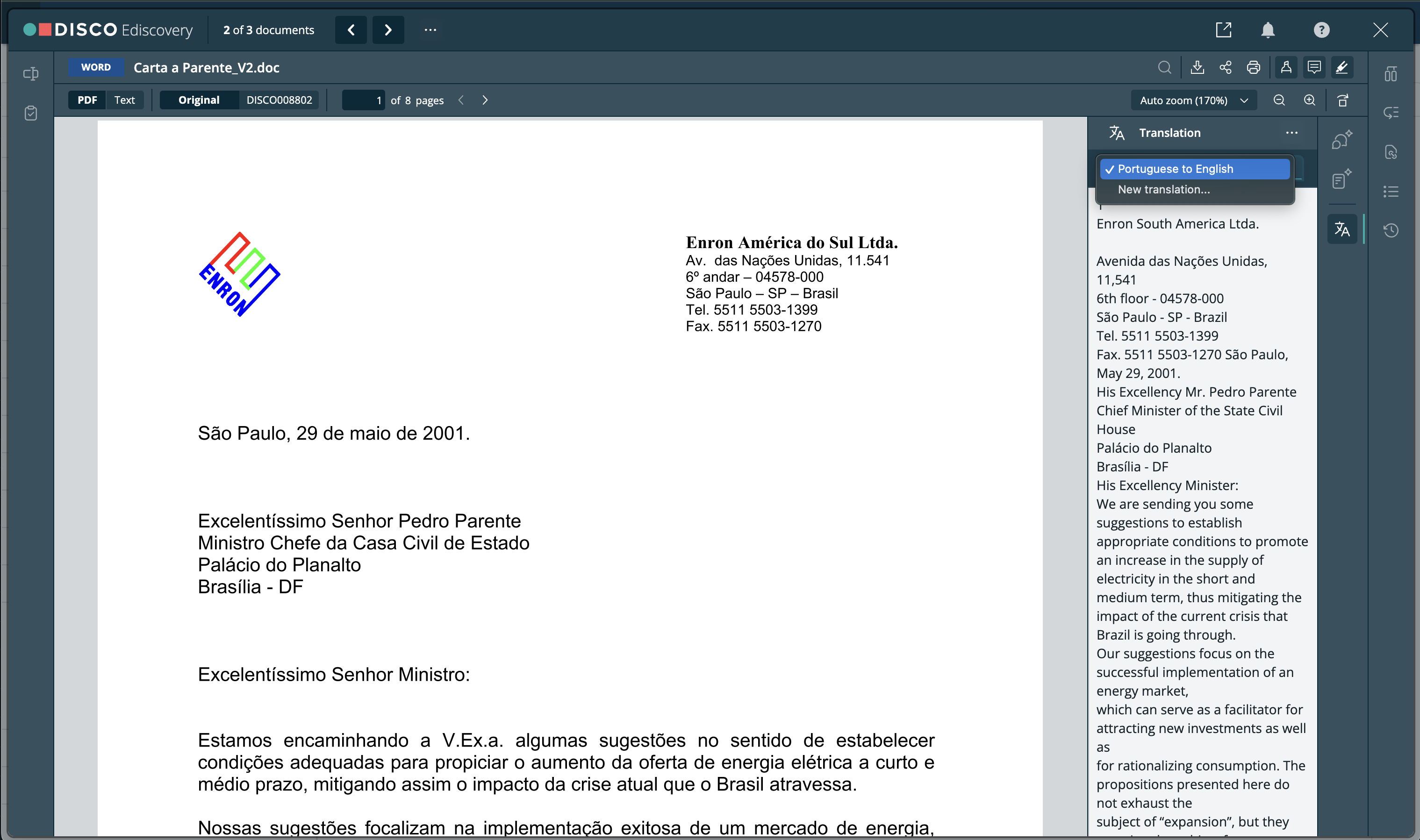The width and height of the screenshot is (1420, 840).
Task: Click the WORD file type badge
Action: pos(96,67)
